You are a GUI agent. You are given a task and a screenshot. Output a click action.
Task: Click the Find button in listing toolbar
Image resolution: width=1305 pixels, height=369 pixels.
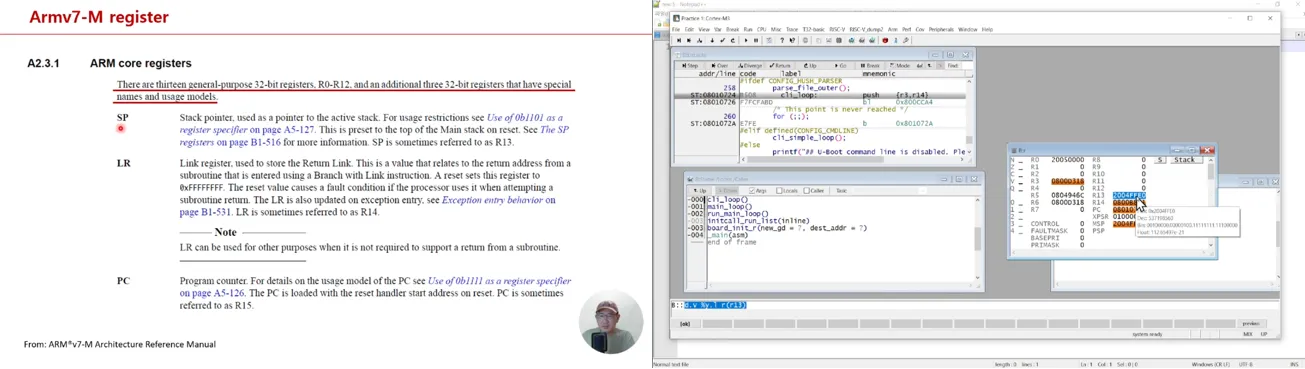[x=952, y=66]
